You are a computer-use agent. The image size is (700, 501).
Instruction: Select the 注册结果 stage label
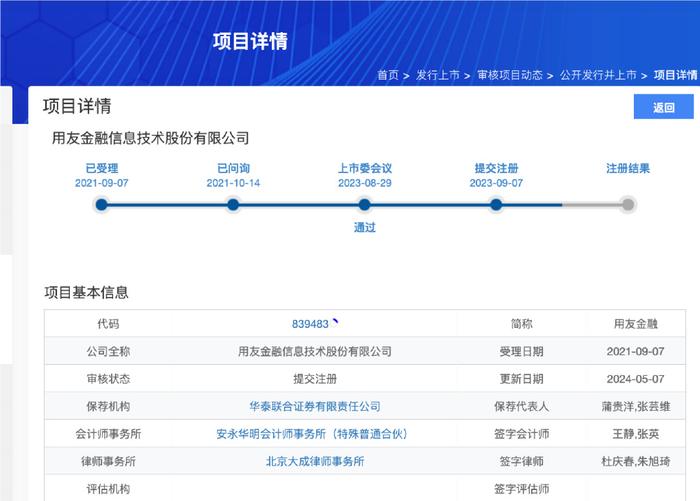pyautogui.click(x=628, y=168)
